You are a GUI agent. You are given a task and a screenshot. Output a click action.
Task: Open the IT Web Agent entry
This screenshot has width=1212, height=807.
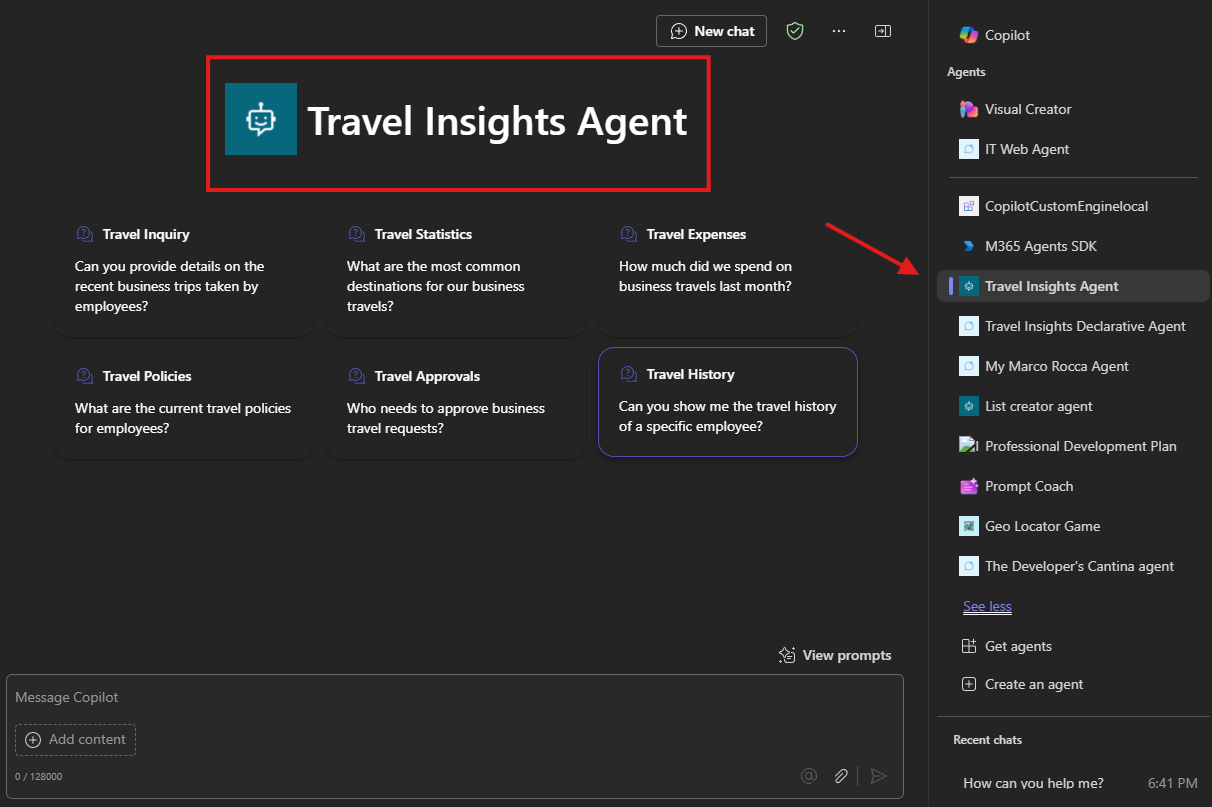pyautogui.click(x=1073, y=149)
